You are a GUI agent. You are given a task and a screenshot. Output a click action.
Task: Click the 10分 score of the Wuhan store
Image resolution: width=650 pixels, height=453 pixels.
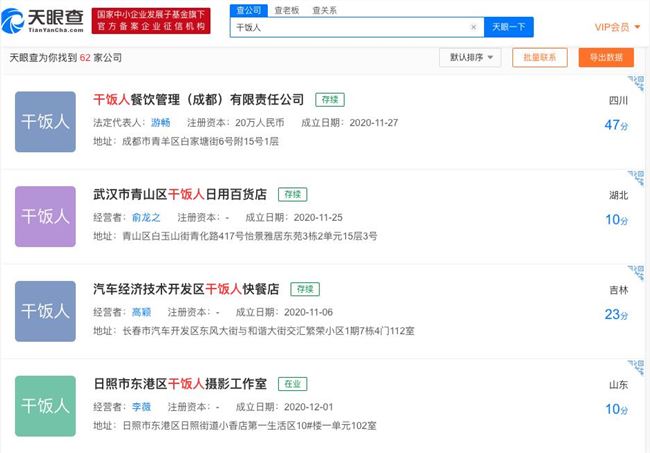616,220
